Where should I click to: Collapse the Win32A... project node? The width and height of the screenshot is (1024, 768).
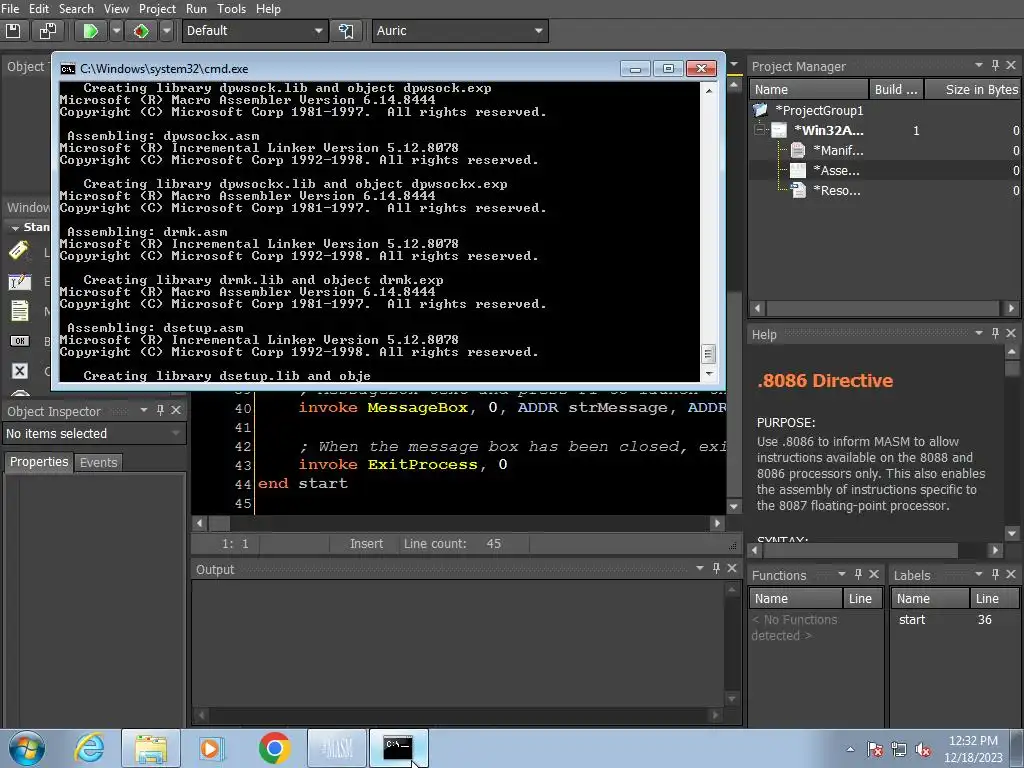pos(759,130)
